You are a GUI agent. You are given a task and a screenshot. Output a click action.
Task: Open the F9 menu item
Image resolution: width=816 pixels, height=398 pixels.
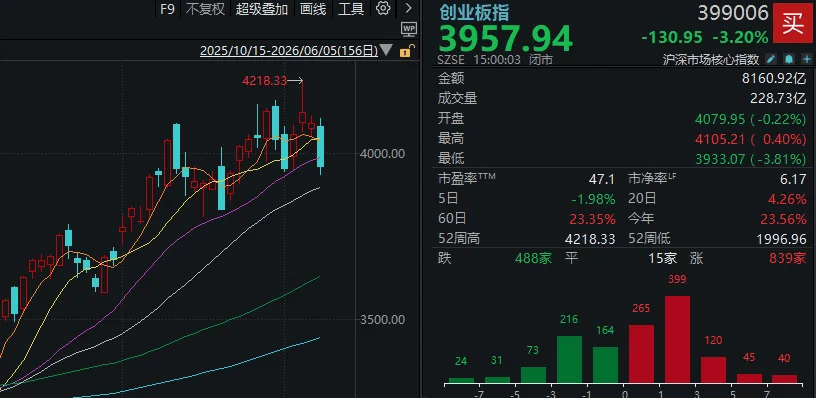pos(167,9)
